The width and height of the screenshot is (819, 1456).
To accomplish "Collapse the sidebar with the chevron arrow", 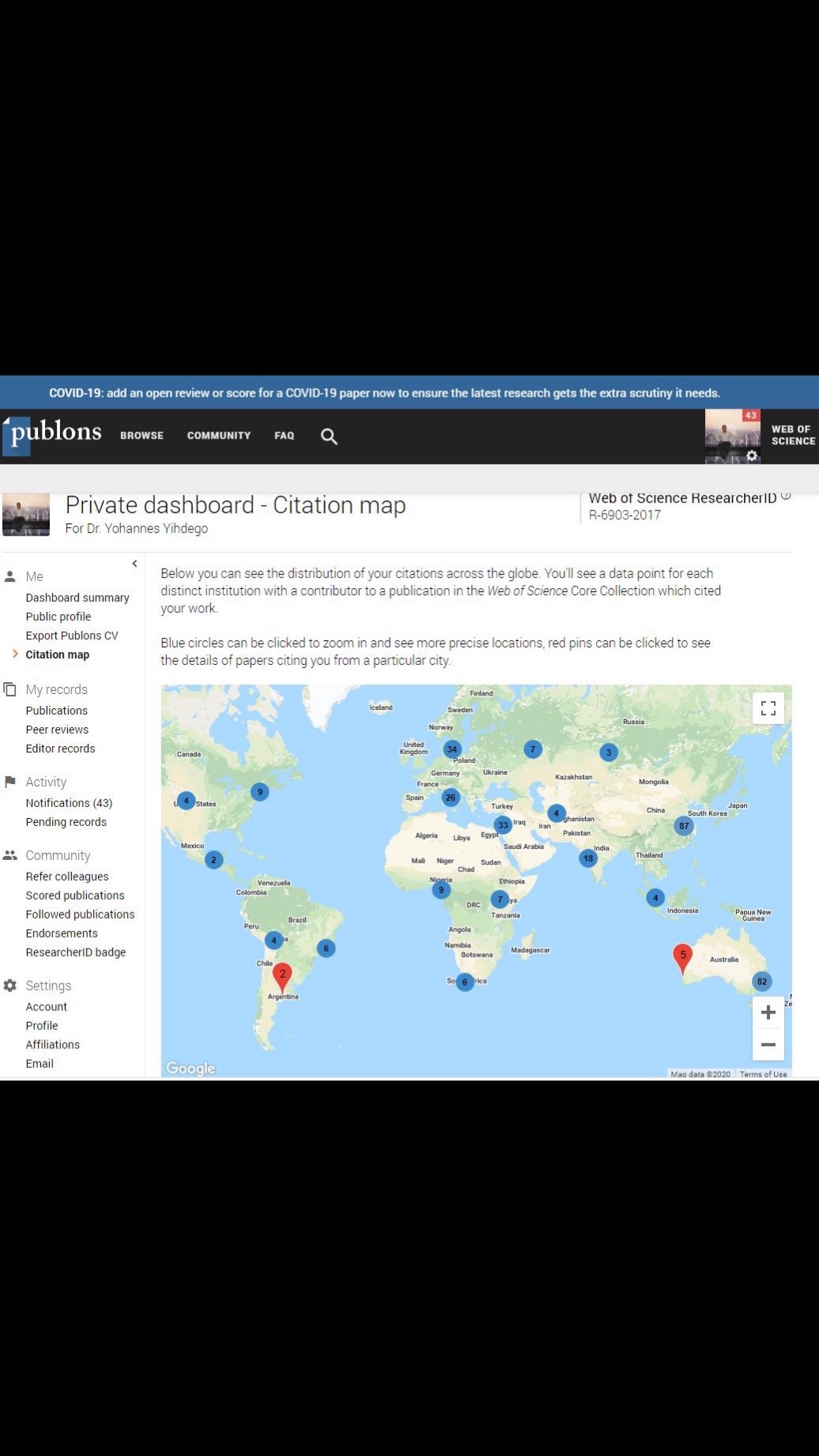I will pyautogui.click(x=134, y=564).
